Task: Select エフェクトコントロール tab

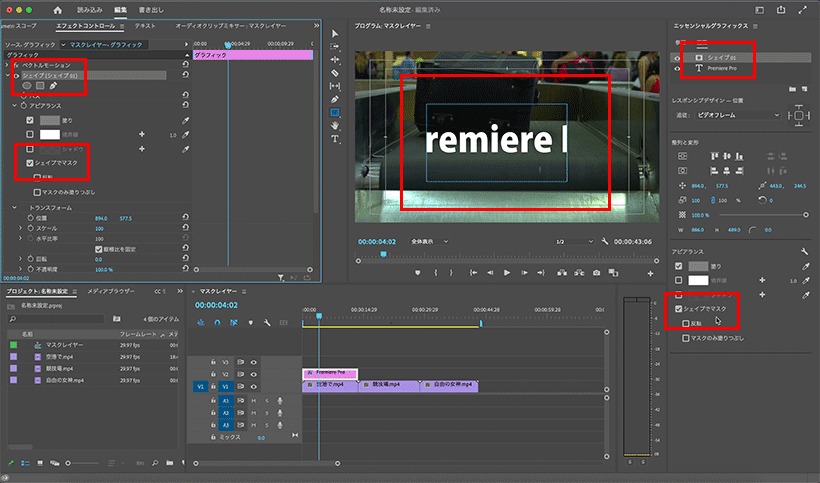Action: tap(85, 26)
